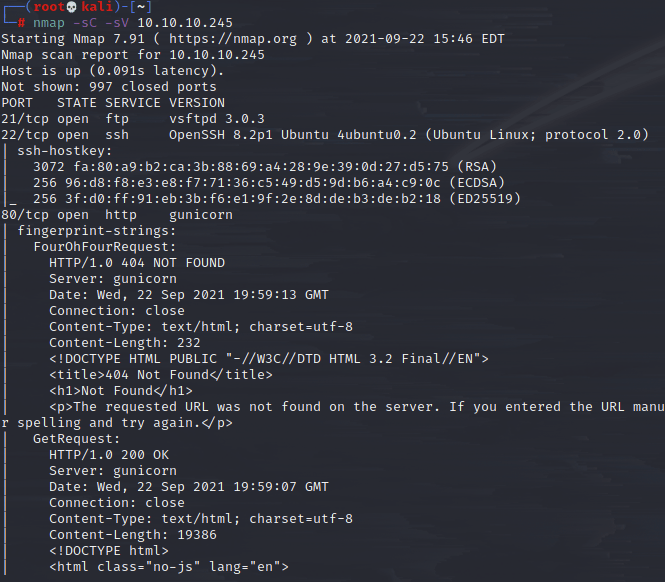Click the FourOhFourRequest heading
665x582 pixels.
pos(104,246)
